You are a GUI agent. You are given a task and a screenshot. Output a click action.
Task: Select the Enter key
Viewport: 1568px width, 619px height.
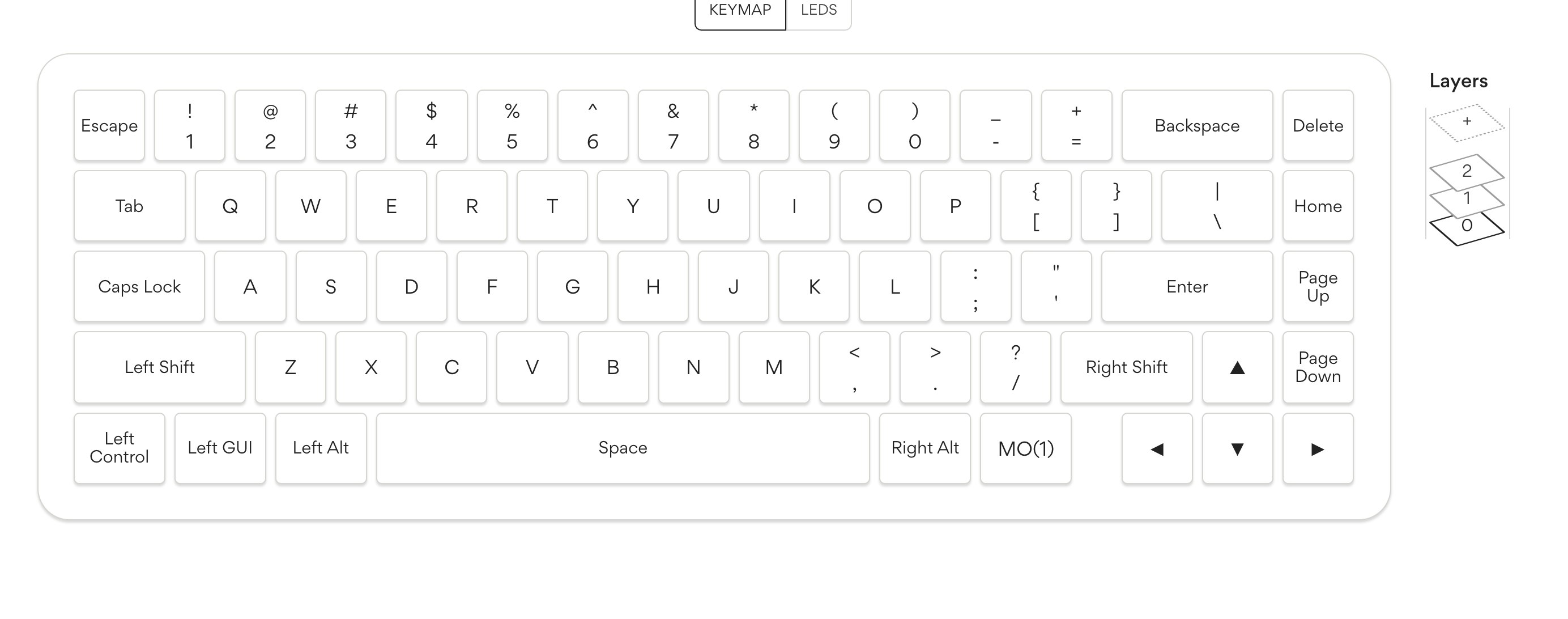pyautogui.click(x=1186, y=286)
